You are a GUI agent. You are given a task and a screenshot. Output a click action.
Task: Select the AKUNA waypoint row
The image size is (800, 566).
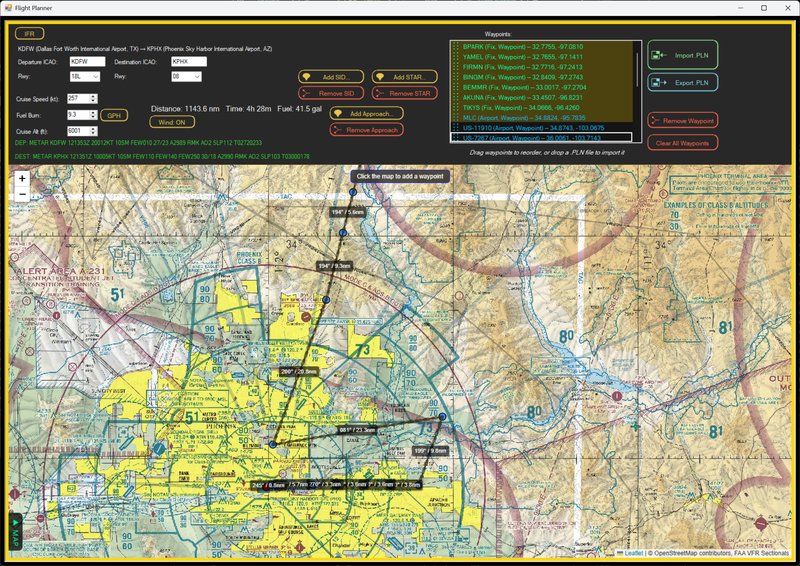click(542, 97)
